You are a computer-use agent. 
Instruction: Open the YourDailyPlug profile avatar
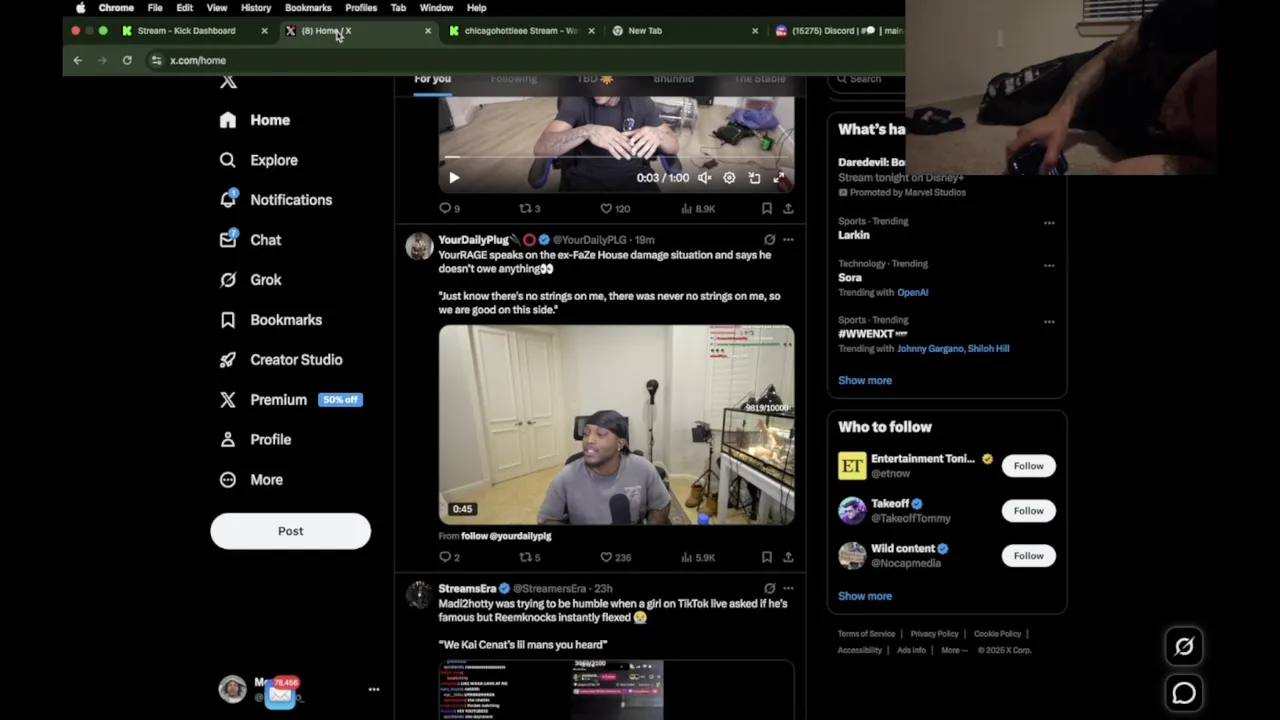(419, 246)
